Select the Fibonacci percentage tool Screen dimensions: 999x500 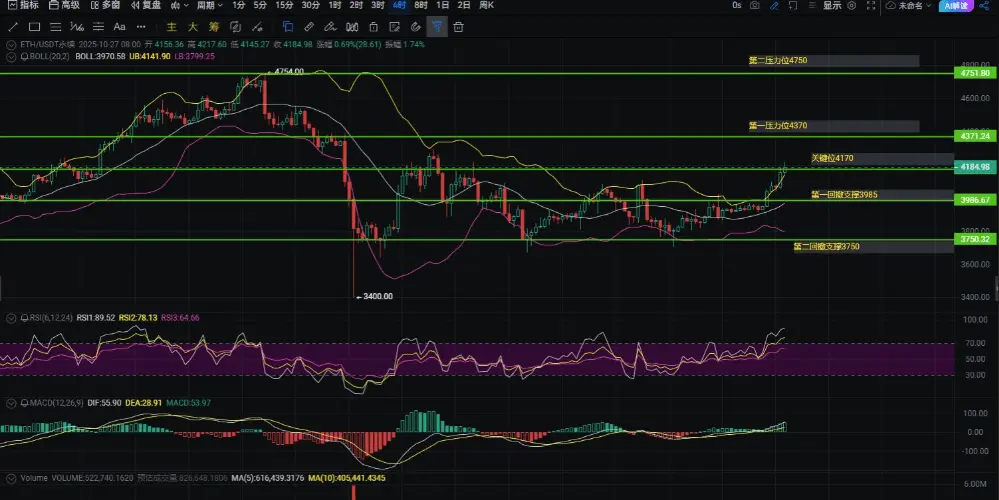[x=76, y=27]
